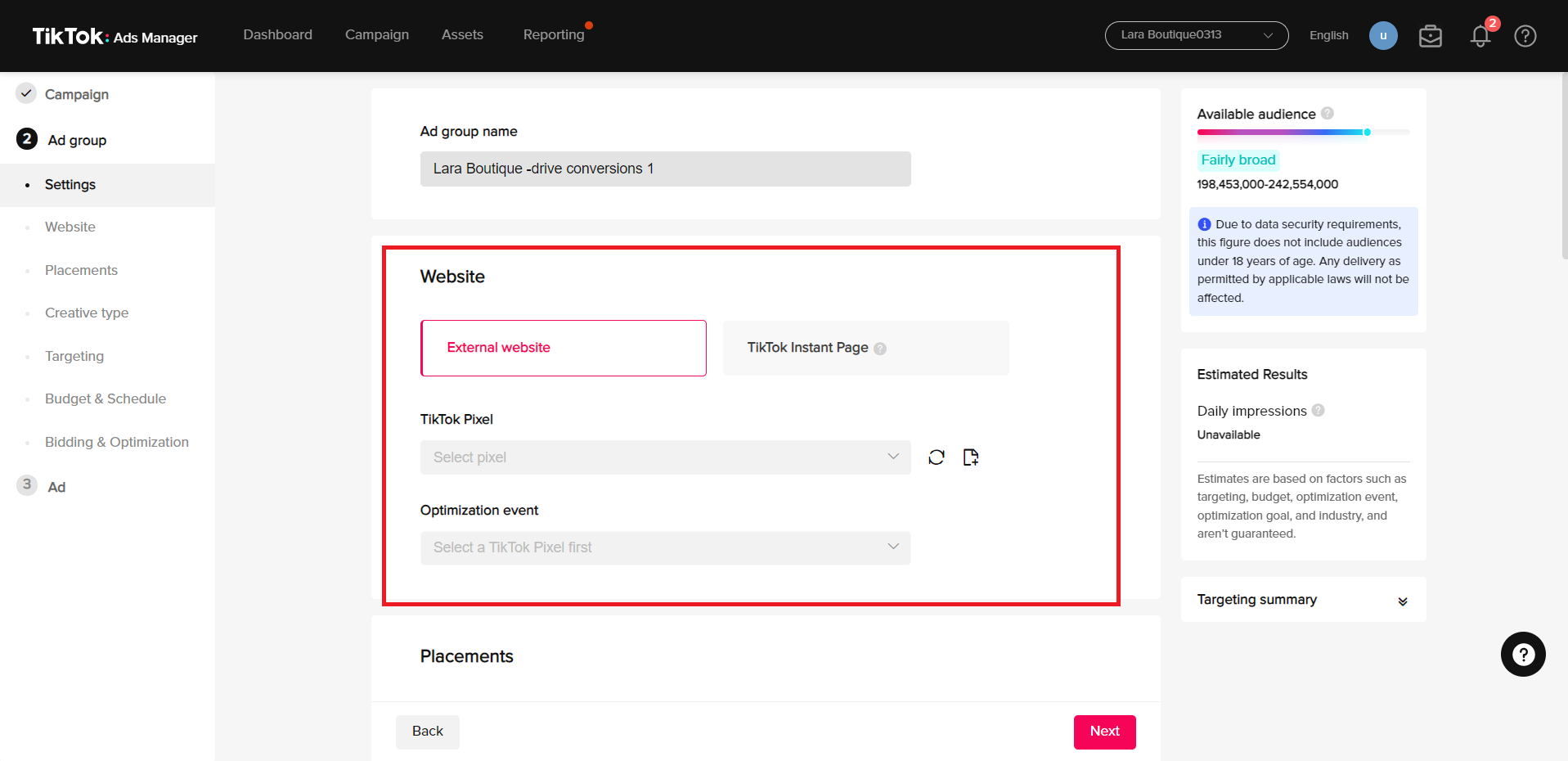This screenshot has width=1568, height=761.
Task: Open the Lara Boutique0313 account dropdown
Action: pyautogui.click(x=1195, y=35)
